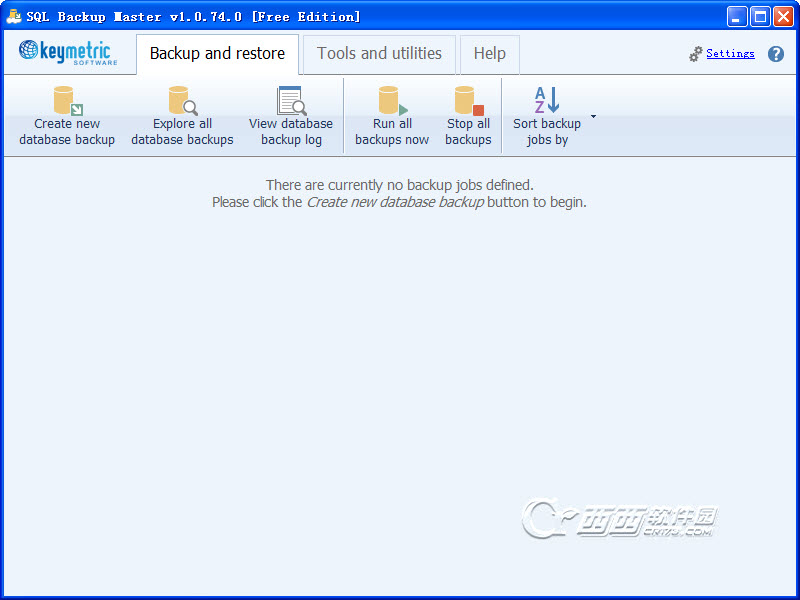Screen dimensions: 800x600
Task: Minimize the SQL Backup Master window
Action: tap(736, 17)
